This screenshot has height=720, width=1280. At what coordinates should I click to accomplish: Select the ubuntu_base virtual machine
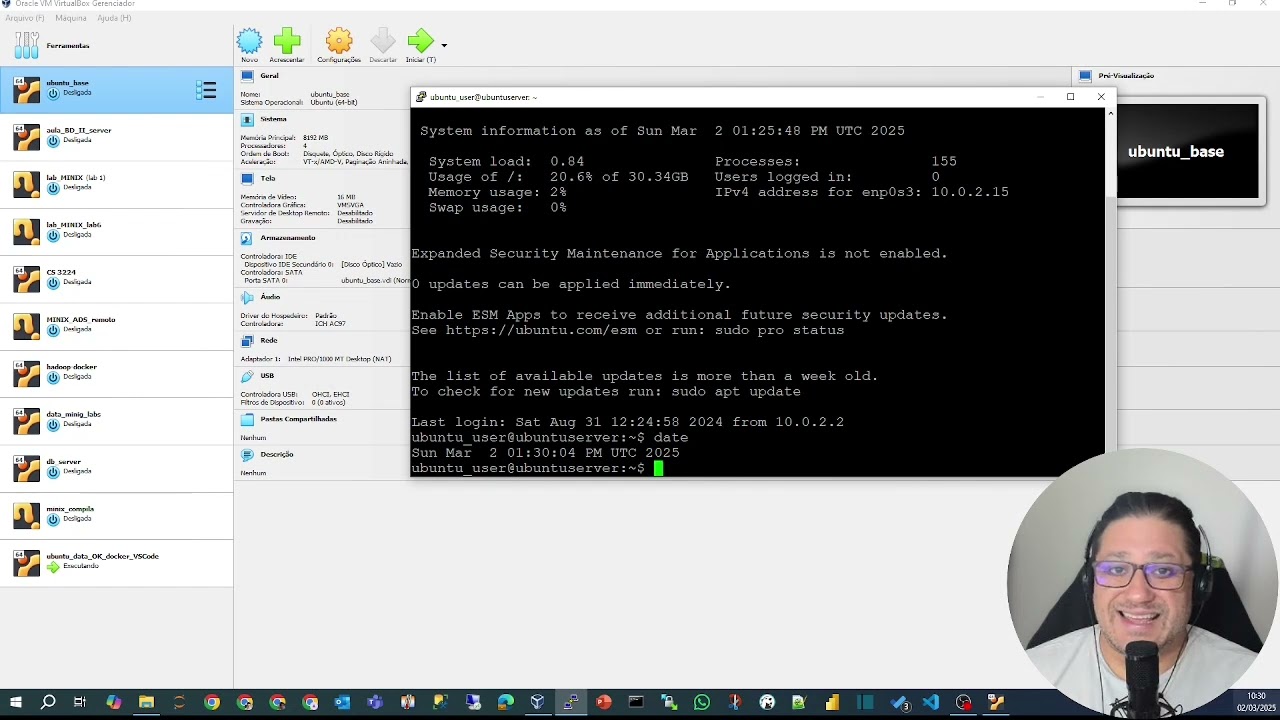[116, 90]
